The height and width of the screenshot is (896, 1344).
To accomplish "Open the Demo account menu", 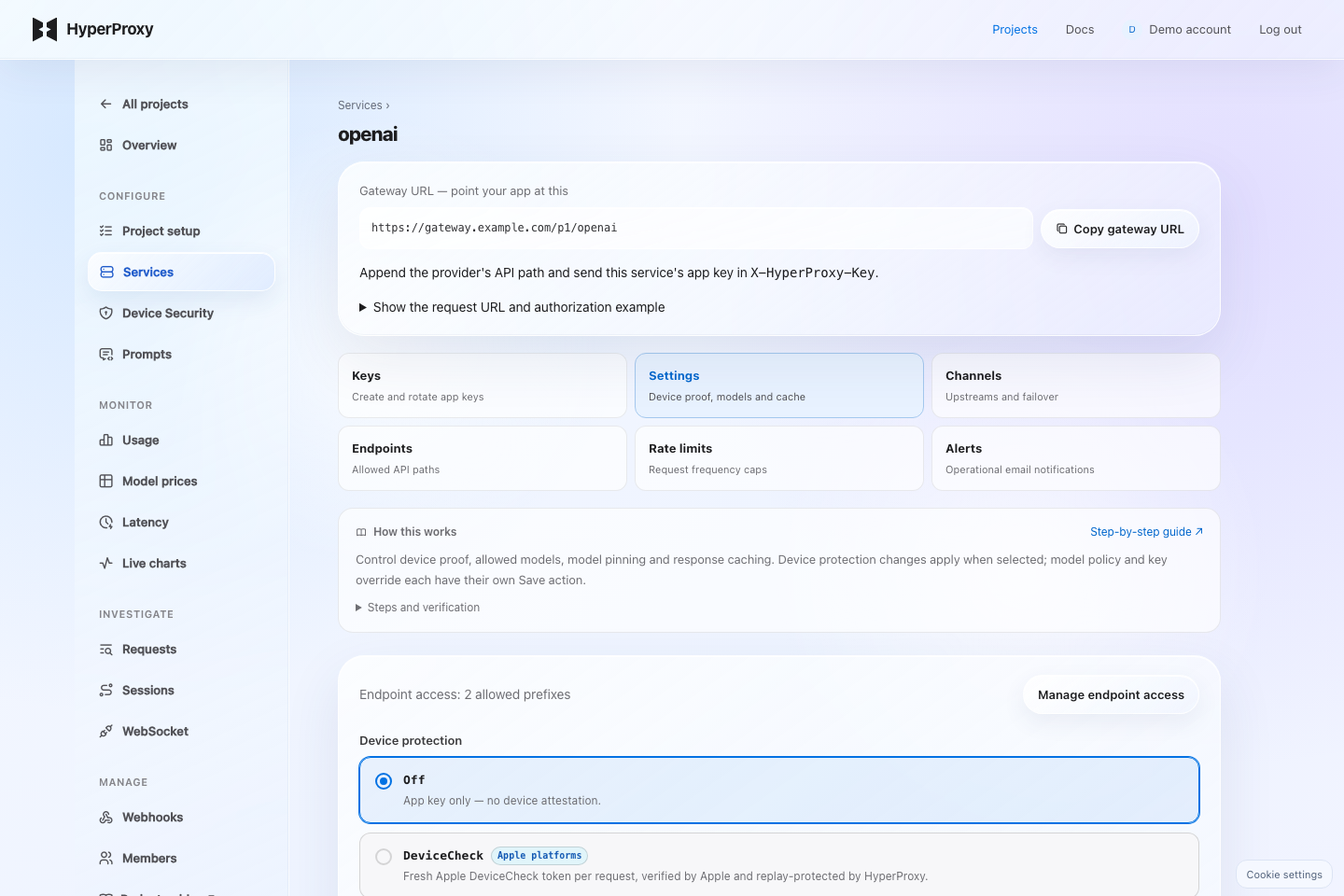I will click(x=1178, y=30).
